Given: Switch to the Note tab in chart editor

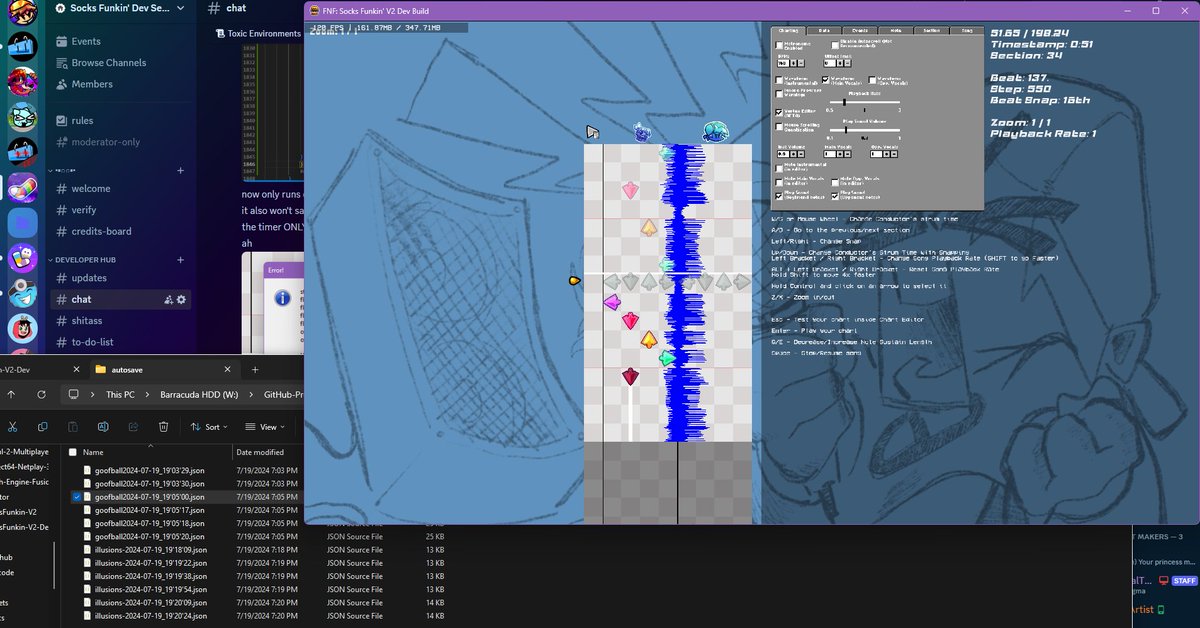Looking at the screenshot, I should (x=895, y=31).
